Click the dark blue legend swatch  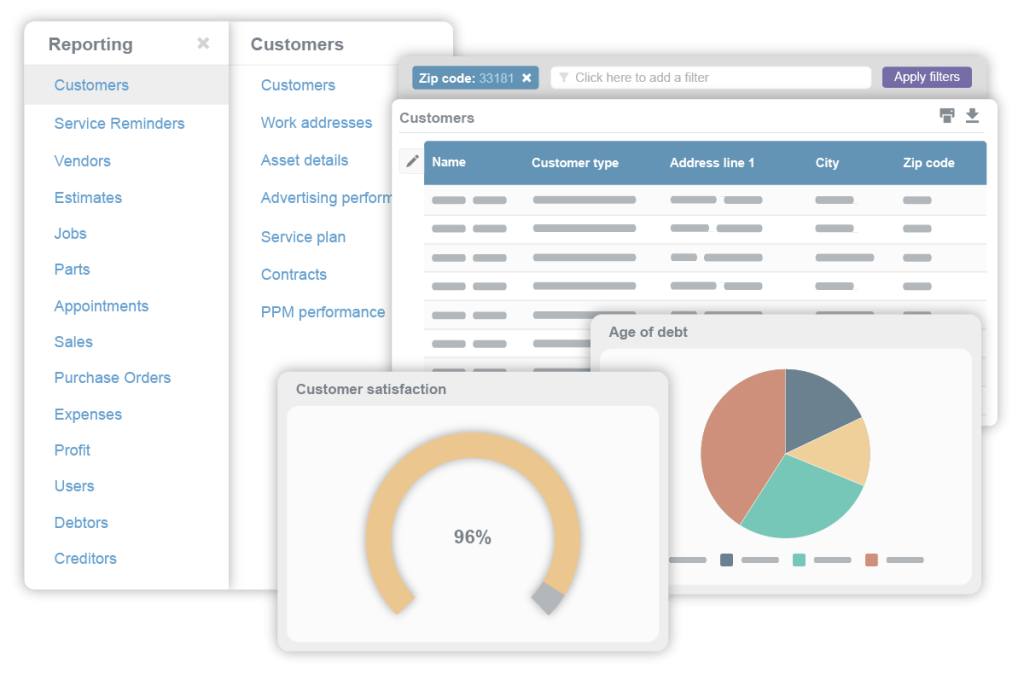click(x=725, y=560)
